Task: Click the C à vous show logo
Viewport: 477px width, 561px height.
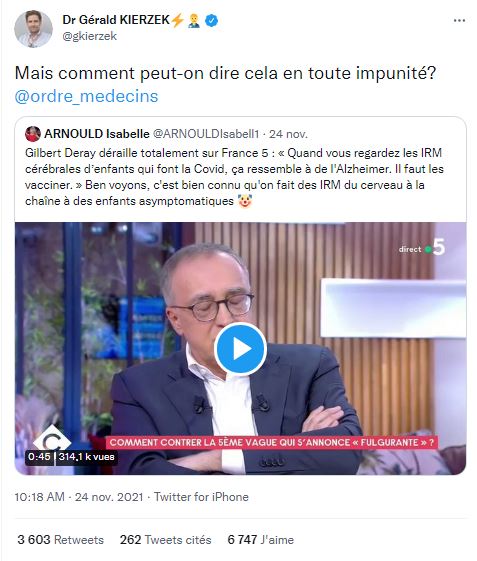Action: tap(52, 438)
